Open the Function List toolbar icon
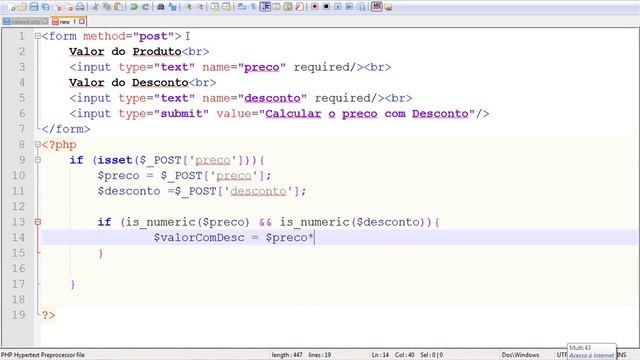Screen dimensions: 640x360 tap(300, 7)
